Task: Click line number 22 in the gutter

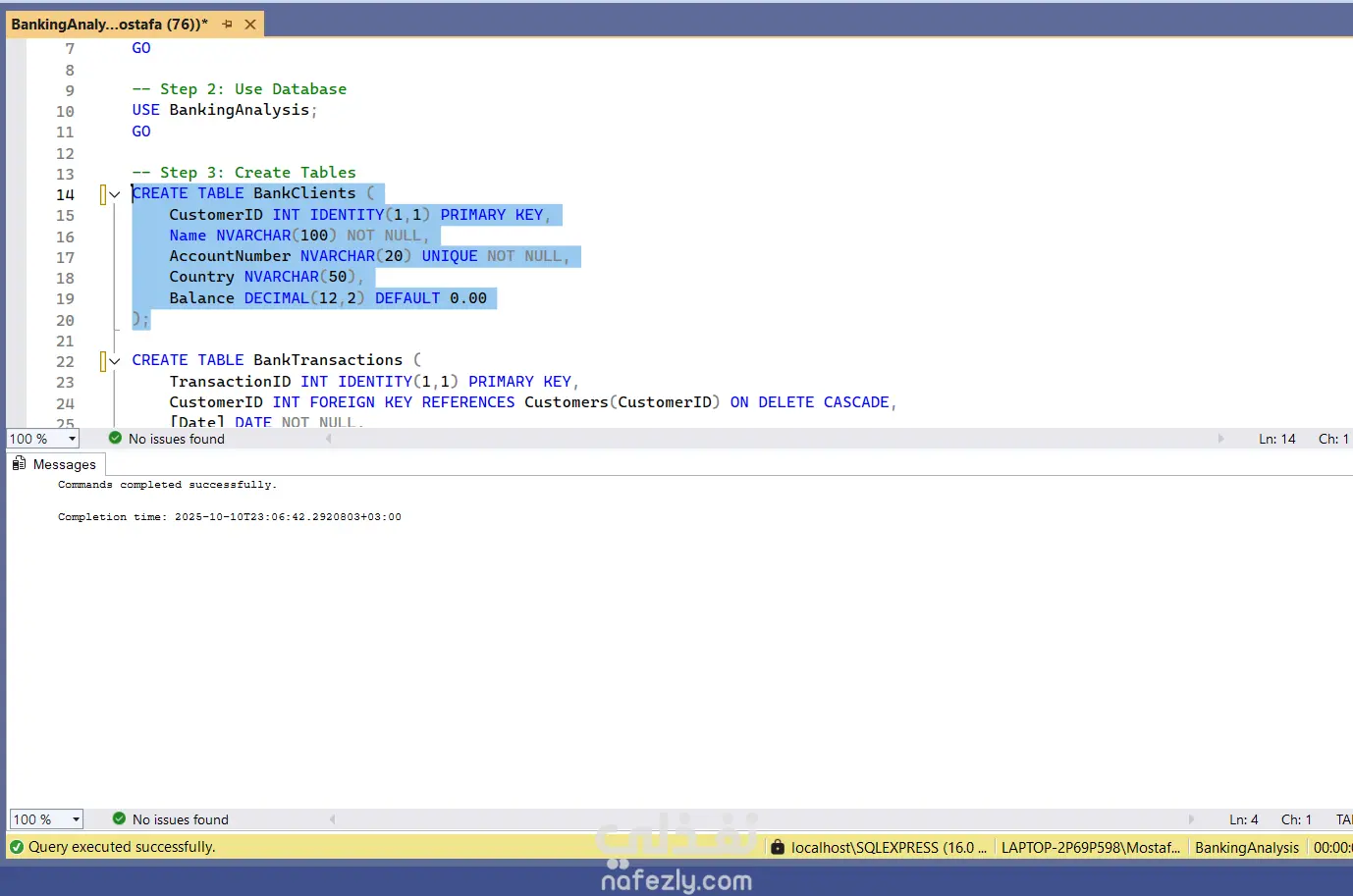Action: tap(65, 362)
